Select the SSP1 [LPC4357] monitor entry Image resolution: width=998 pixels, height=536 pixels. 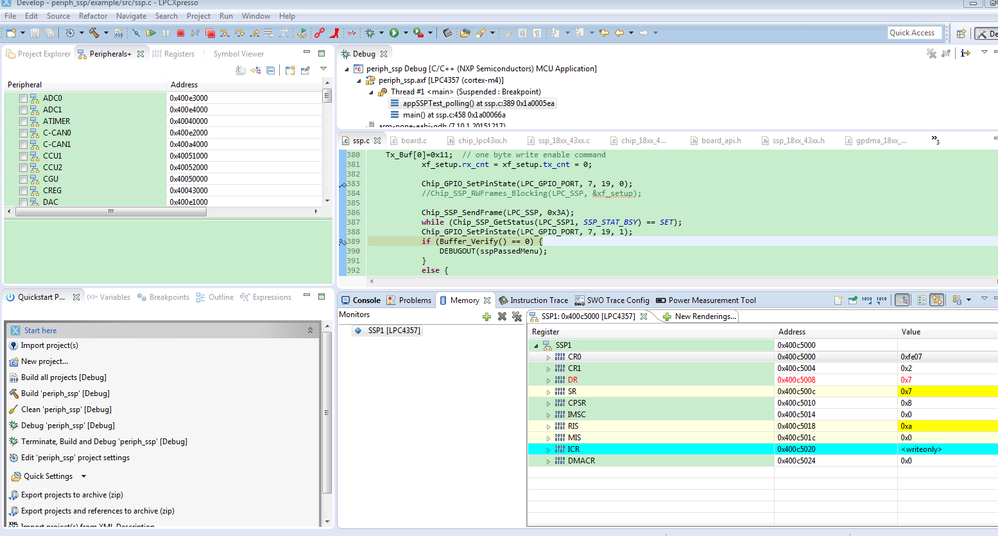coord(396,331)
